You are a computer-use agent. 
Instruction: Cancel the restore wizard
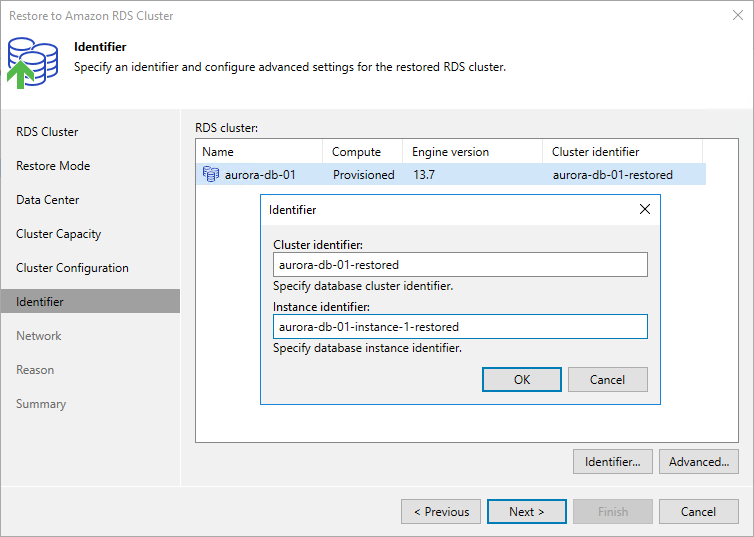pyautogui.click(x=698, y=512)
